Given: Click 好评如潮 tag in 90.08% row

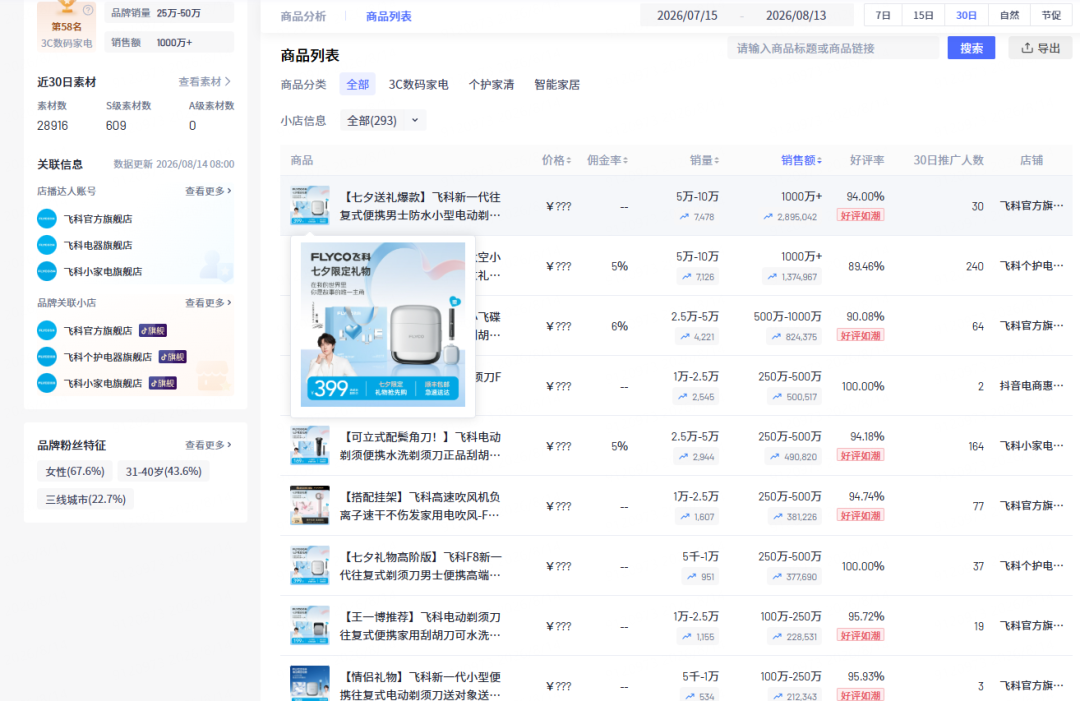Looking at the screenshot, I should click(x=861, y=335).
